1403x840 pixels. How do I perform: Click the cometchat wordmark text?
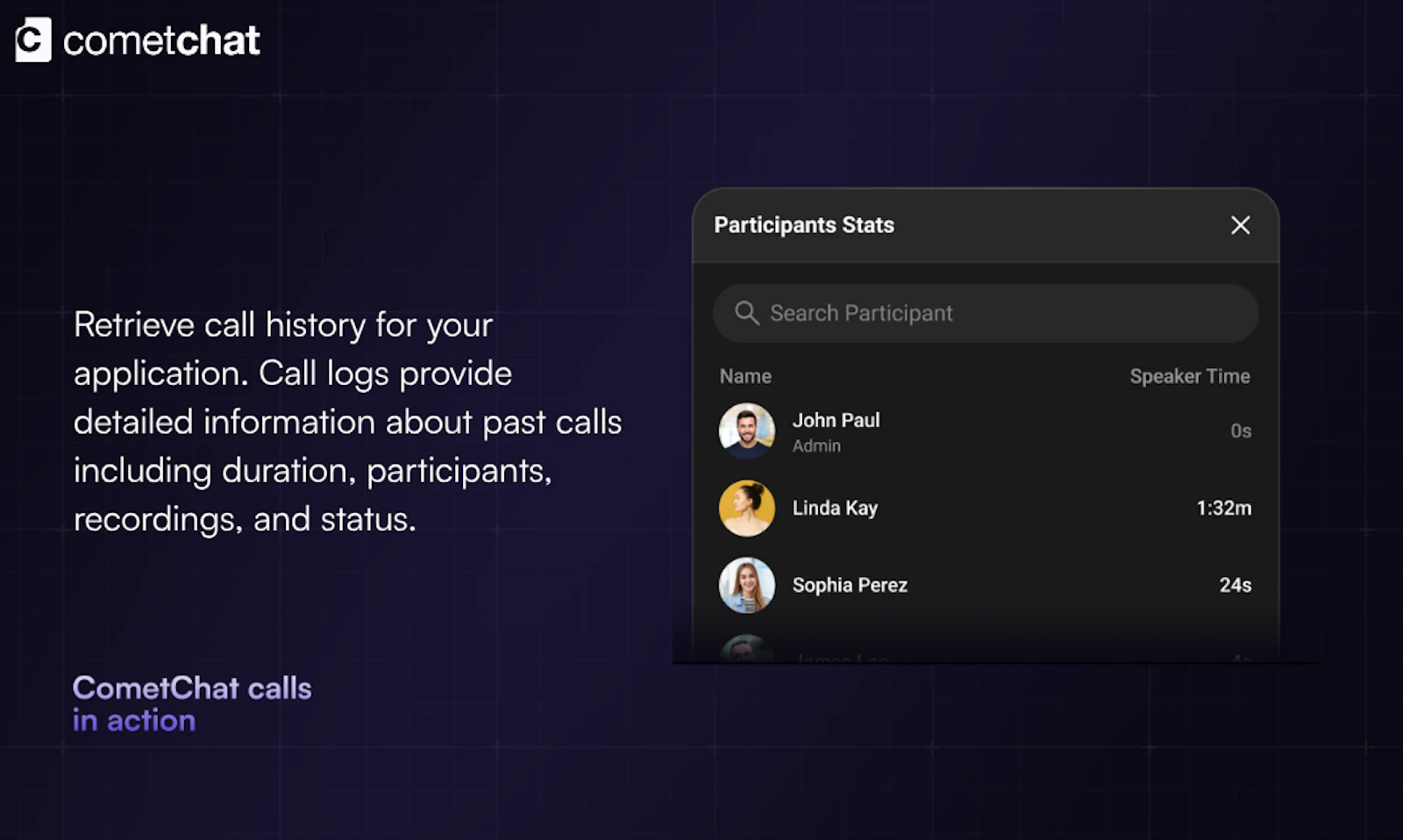click(x=161, y=41)
